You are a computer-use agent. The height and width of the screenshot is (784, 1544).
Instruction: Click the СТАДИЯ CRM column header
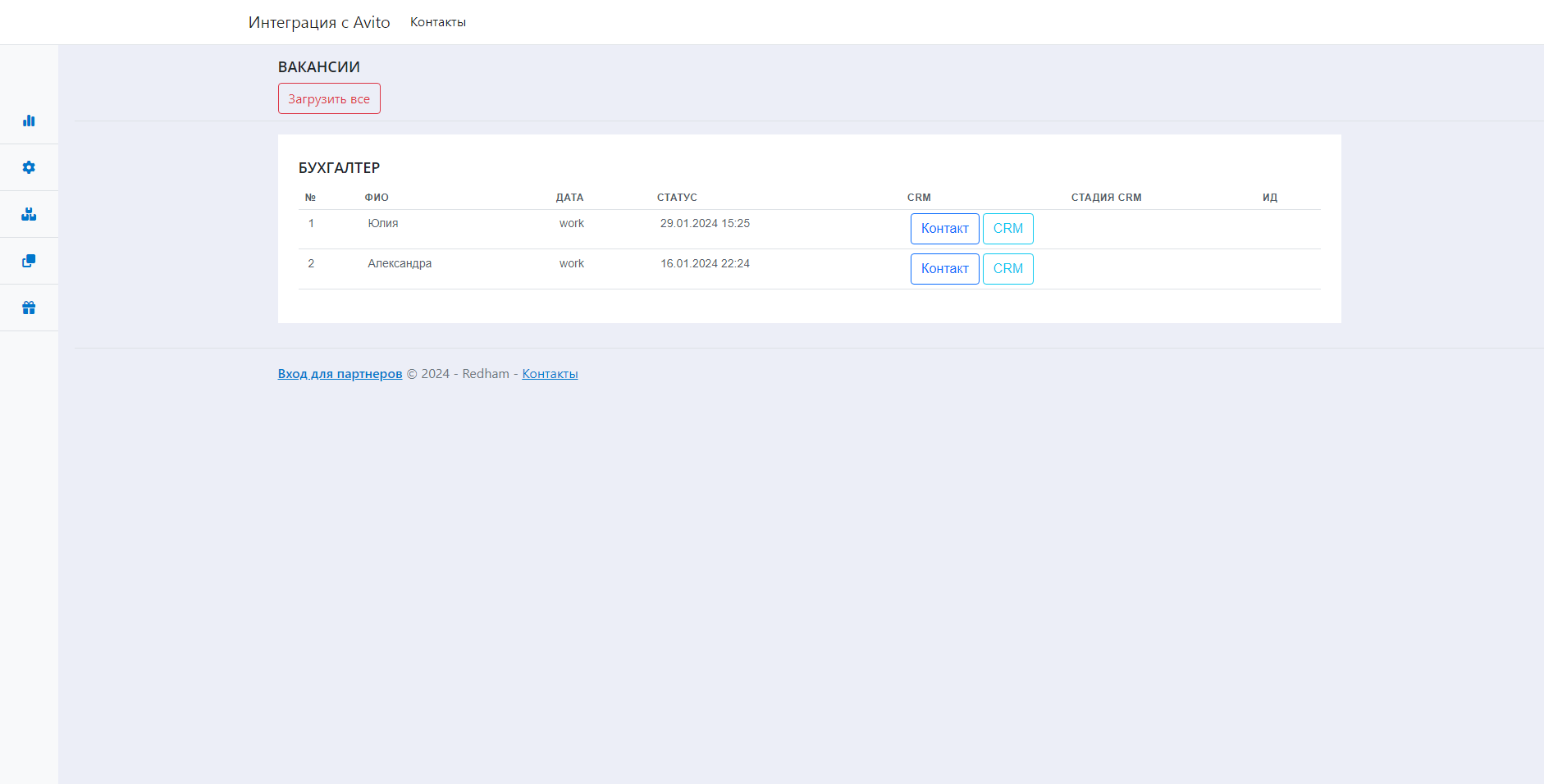pyautogui.click(x=1106, y=198)
